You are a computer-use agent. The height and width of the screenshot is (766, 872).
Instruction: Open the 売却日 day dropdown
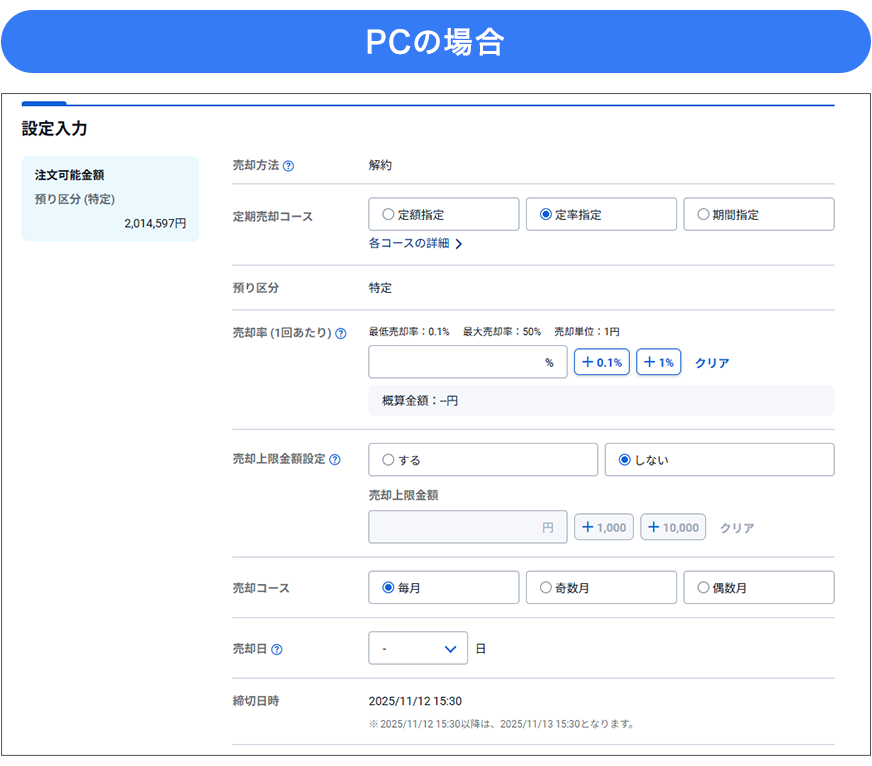pos(418,648)
